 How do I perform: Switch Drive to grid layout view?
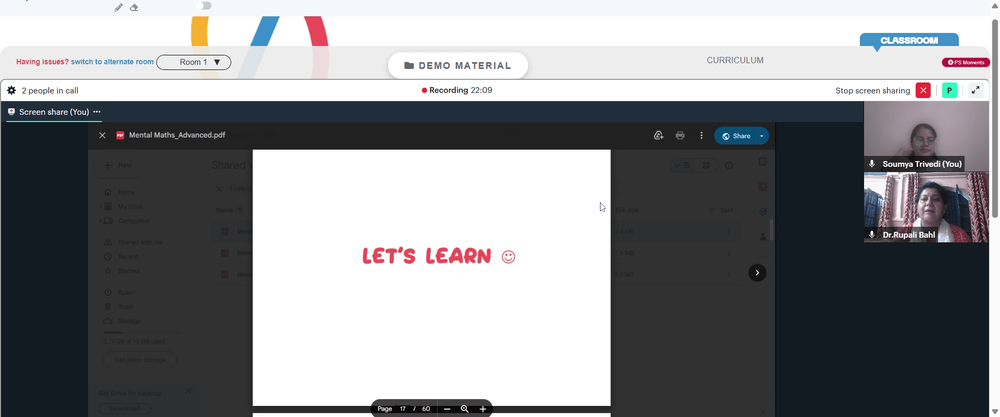coord(706,165)
